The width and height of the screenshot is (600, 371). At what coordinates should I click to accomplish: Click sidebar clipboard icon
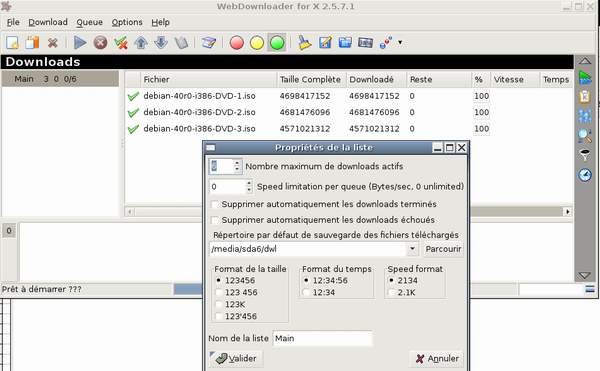pos(585,96)
